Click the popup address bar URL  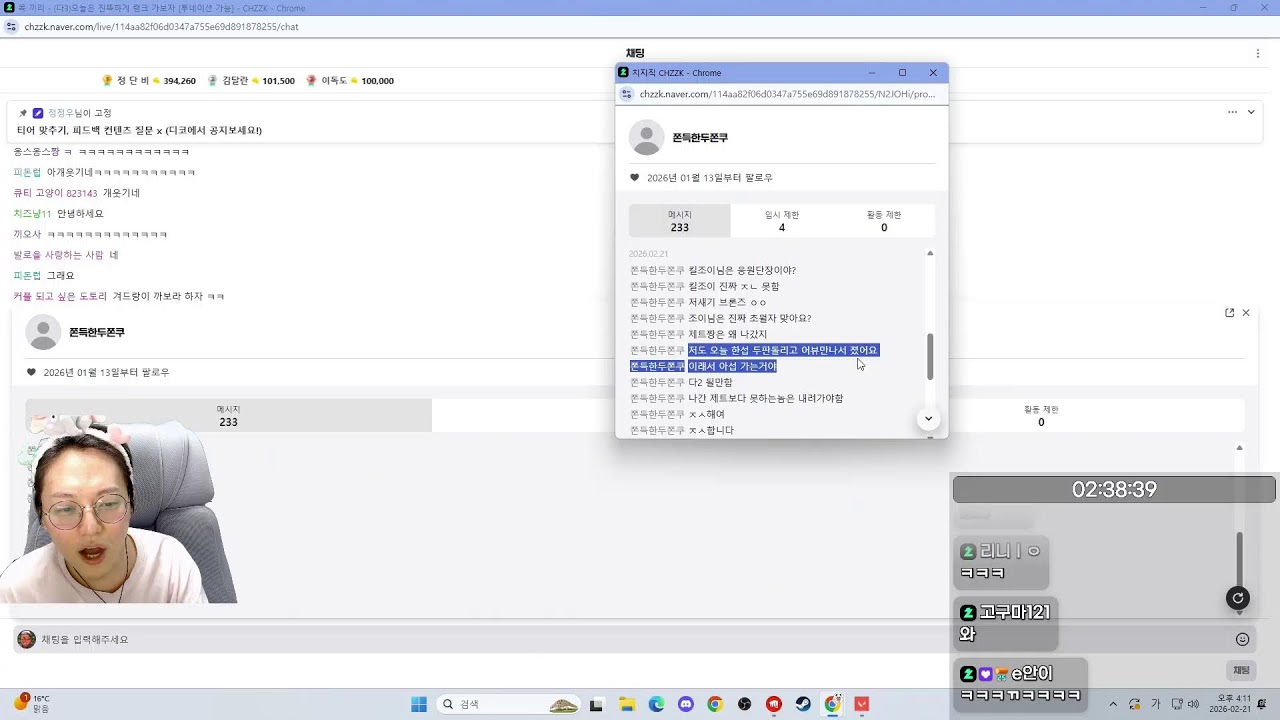click(787, 94)
